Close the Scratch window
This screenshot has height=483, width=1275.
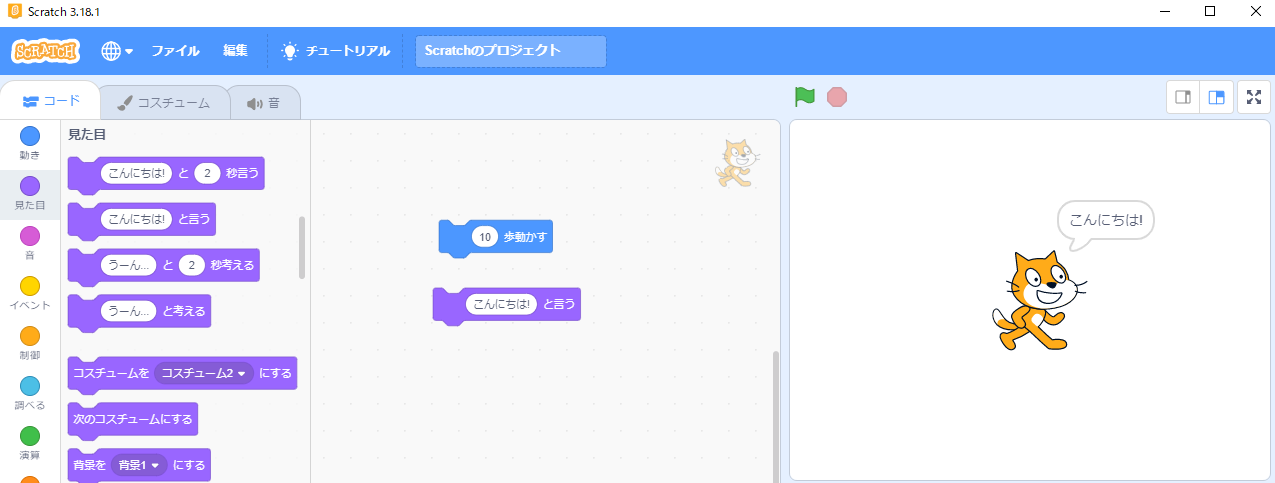point(1255,12)
